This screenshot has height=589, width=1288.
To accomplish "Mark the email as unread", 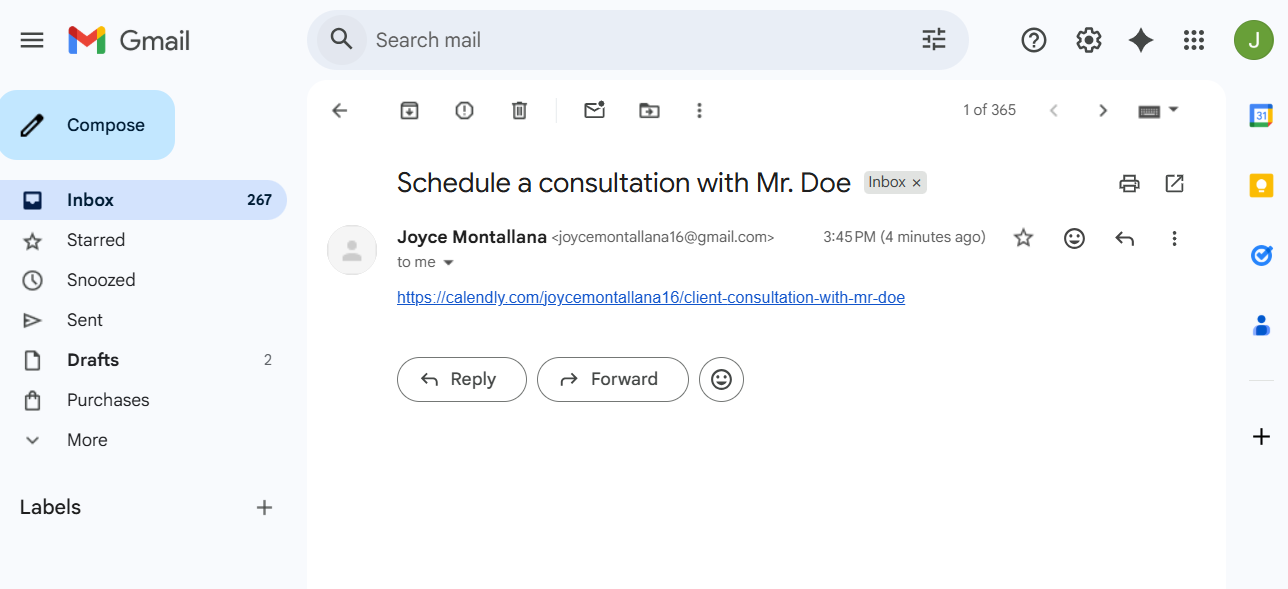I will point(595,110).
